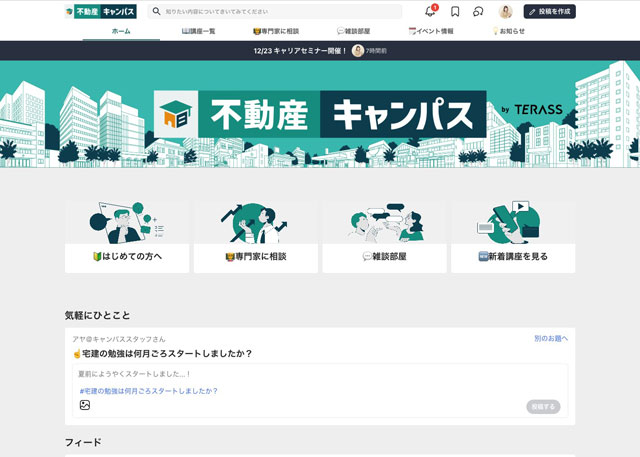Click the hashtag 宅建の勉強 link
Image resolution: width=640 pixels, height=457 pixels.
tap(149, 391)
